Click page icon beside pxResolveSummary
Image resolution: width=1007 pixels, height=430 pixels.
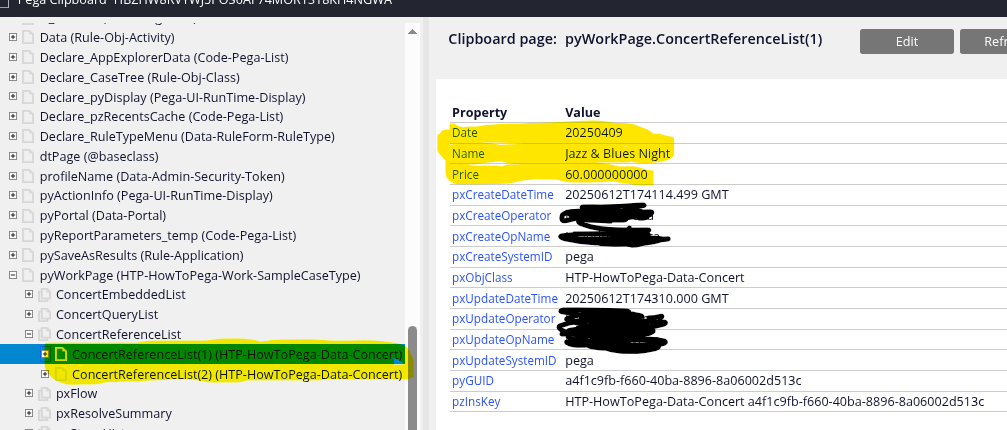(44, 413)
